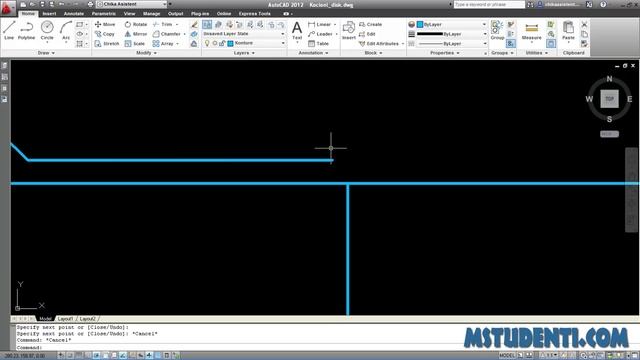Select the Line drawing tool

pos(9,31)
